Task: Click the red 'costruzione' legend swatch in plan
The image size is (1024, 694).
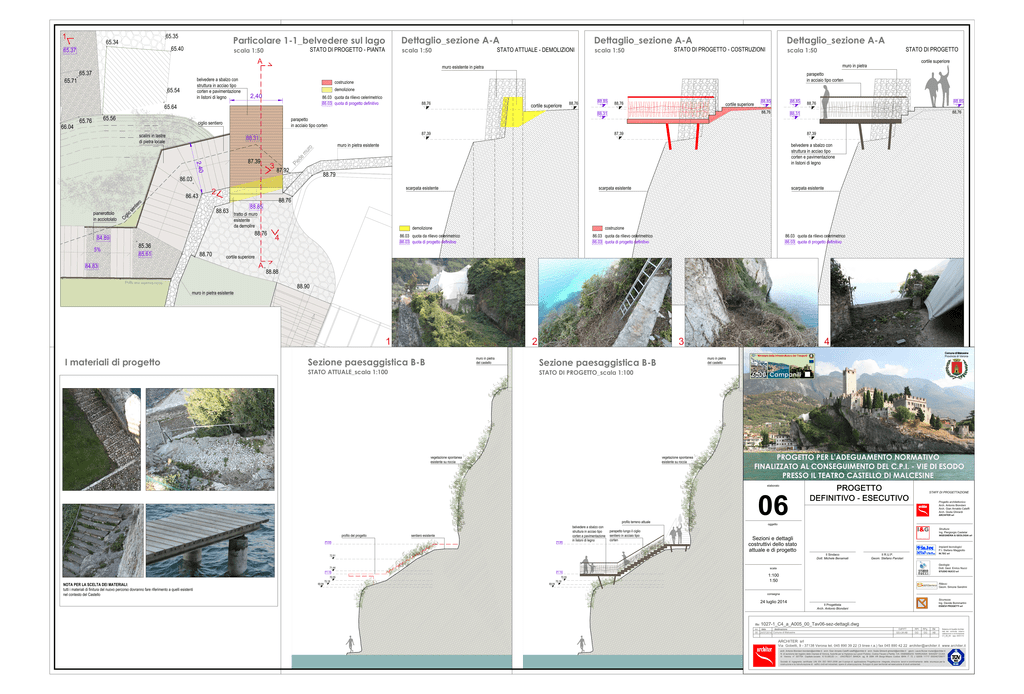Action: 326,82
